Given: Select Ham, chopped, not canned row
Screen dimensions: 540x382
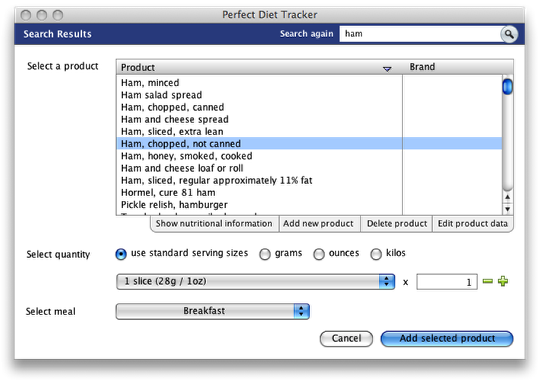Looking at the screenshot, I should click(309, 144).
